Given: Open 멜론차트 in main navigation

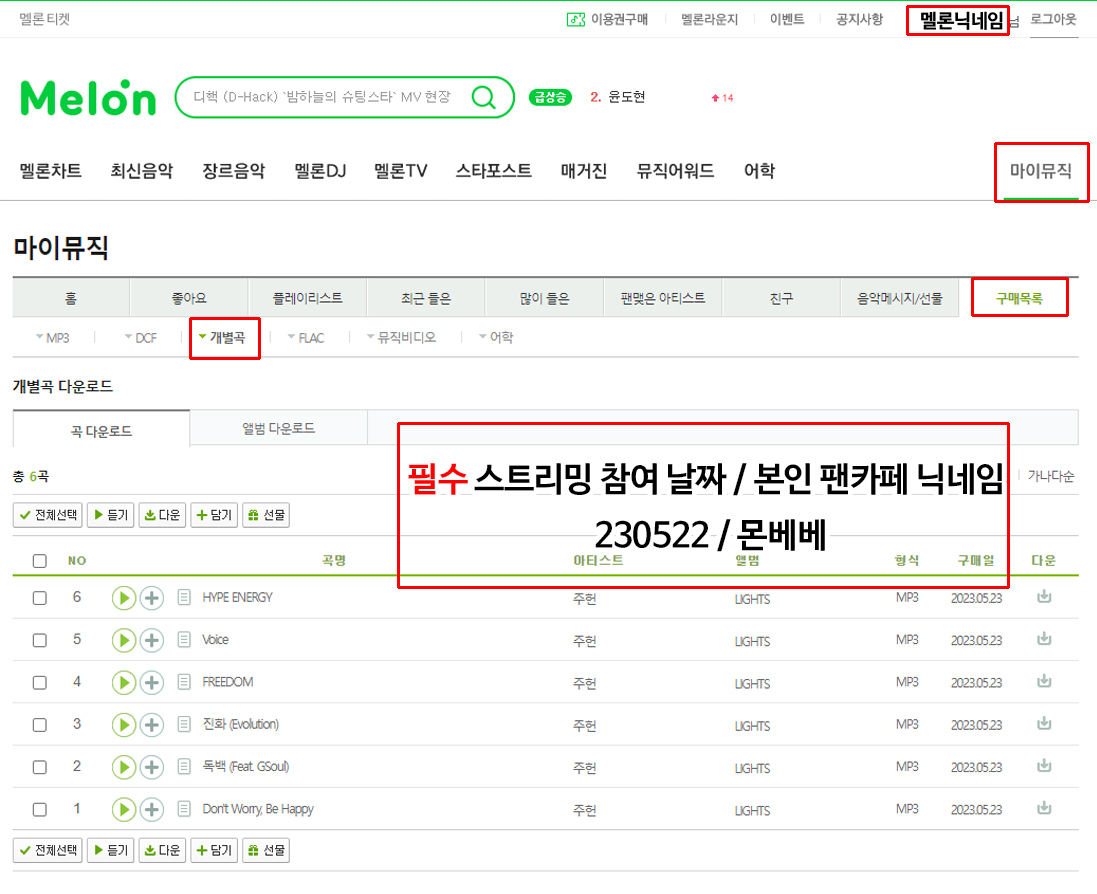Looking at the screenshot, I should [x=50, y=171].
